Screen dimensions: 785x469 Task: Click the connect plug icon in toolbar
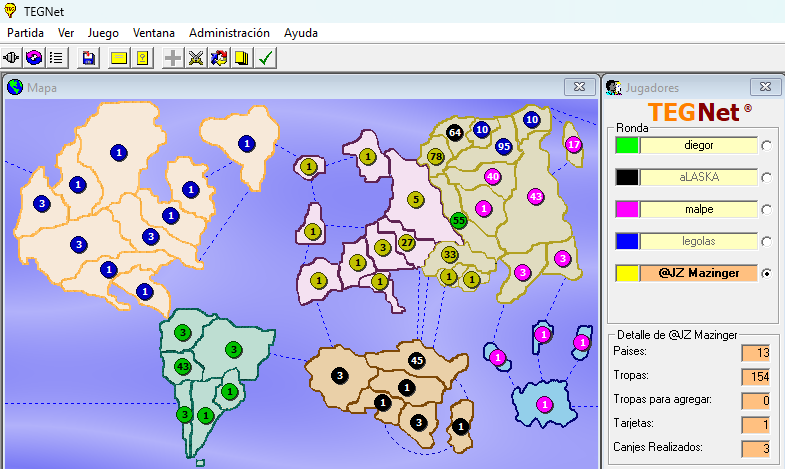pos(13,58)
